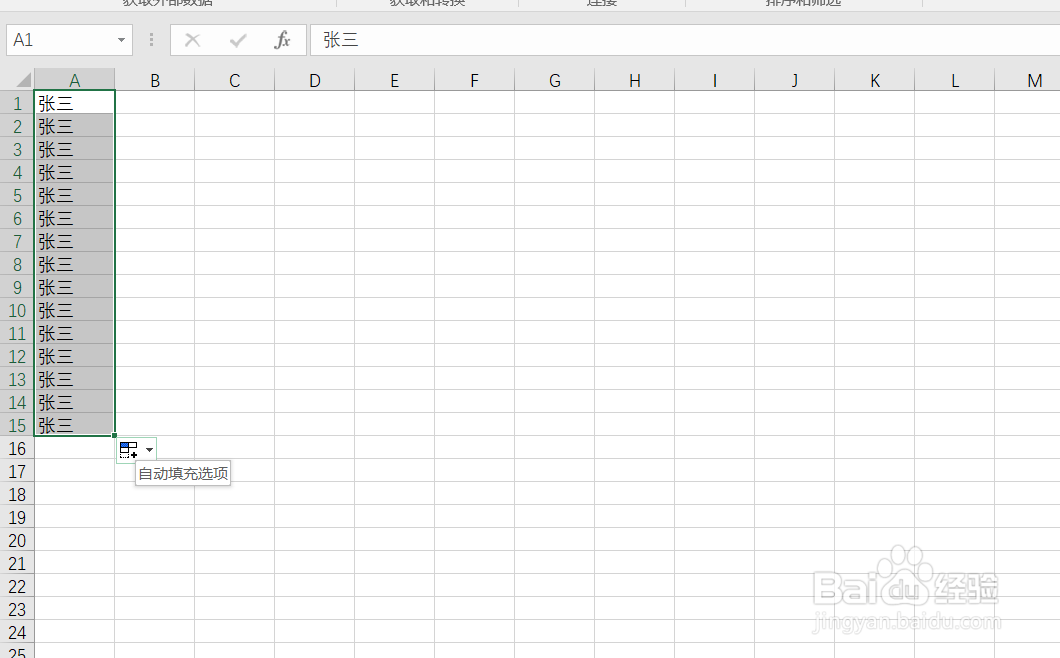Select row 16 header
This screenshot has width=1060, height=658.
[x=17, y=448]
